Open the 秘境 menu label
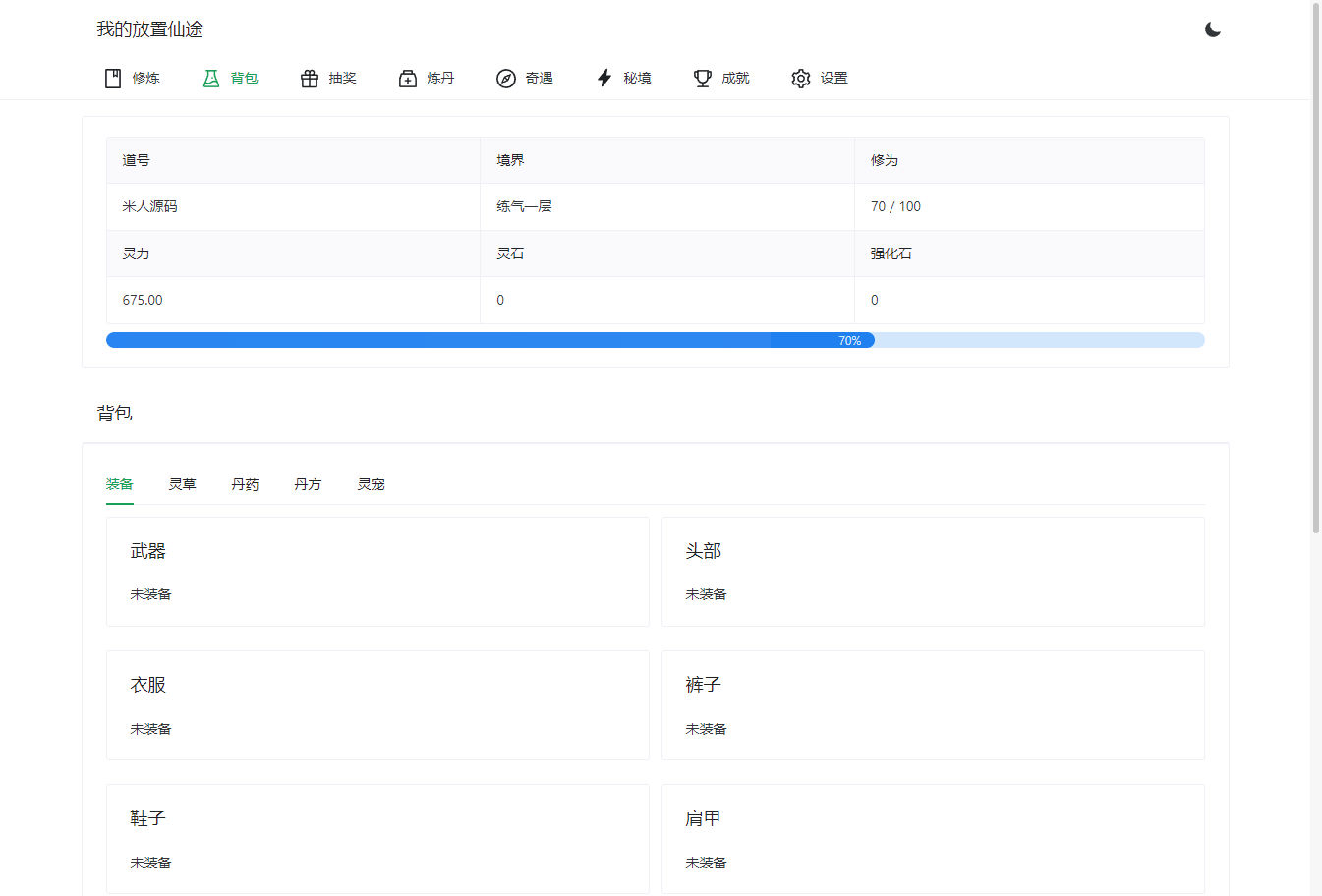1322x896 pixels. pyautogui.click(x=638, y=78)
